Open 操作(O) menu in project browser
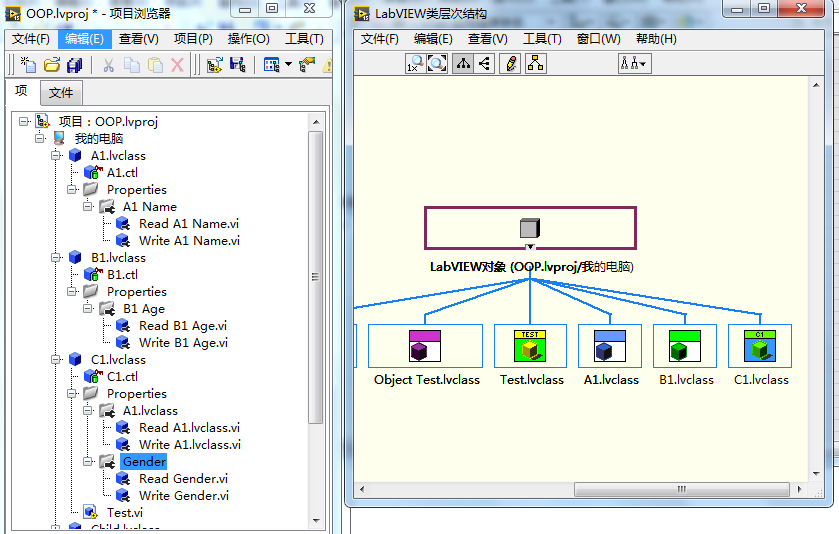 tap(249, 39)
